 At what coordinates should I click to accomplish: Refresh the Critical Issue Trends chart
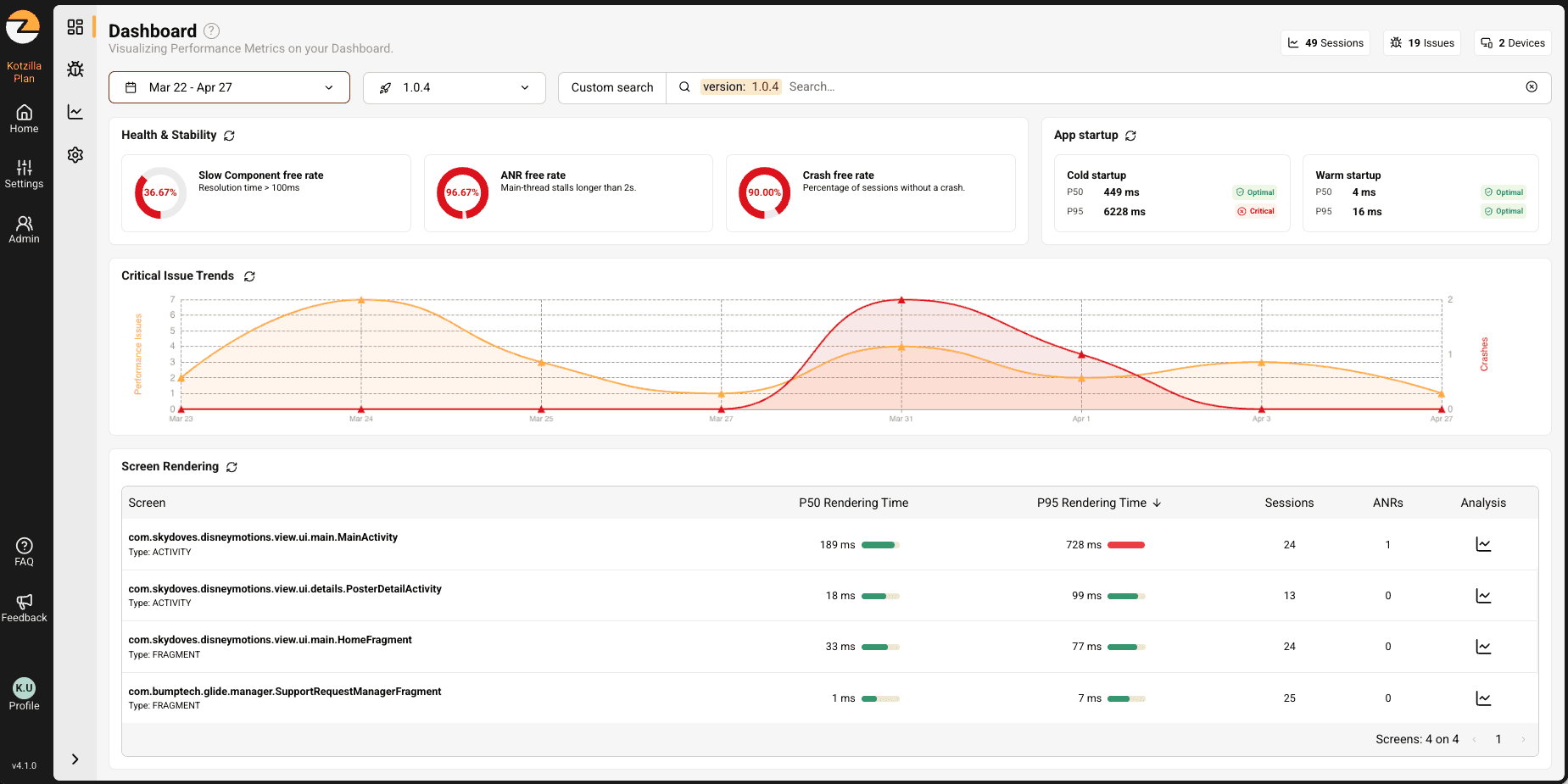coord(249,276)
